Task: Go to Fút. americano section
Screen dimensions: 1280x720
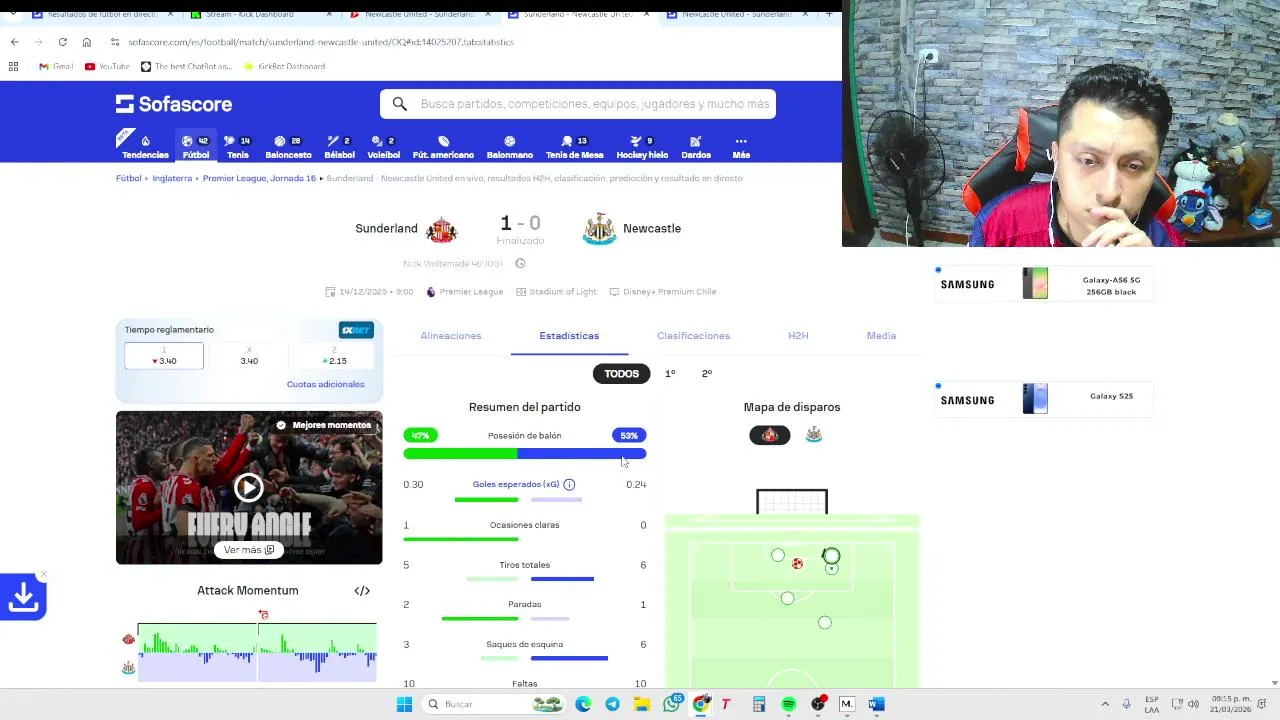Action: (x=443, y=147)
